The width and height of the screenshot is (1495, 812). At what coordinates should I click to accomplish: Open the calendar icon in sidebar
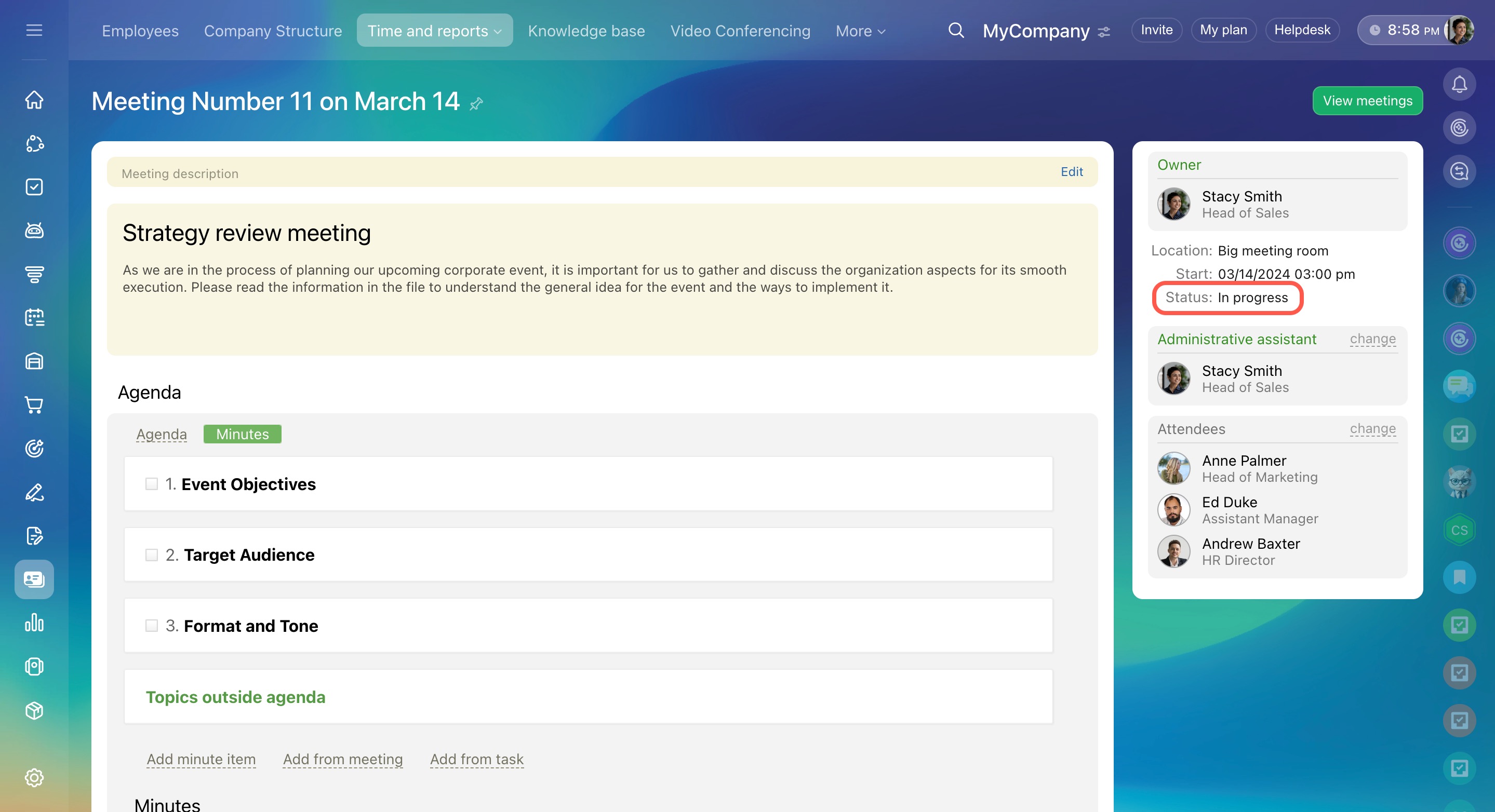point(34,317)
